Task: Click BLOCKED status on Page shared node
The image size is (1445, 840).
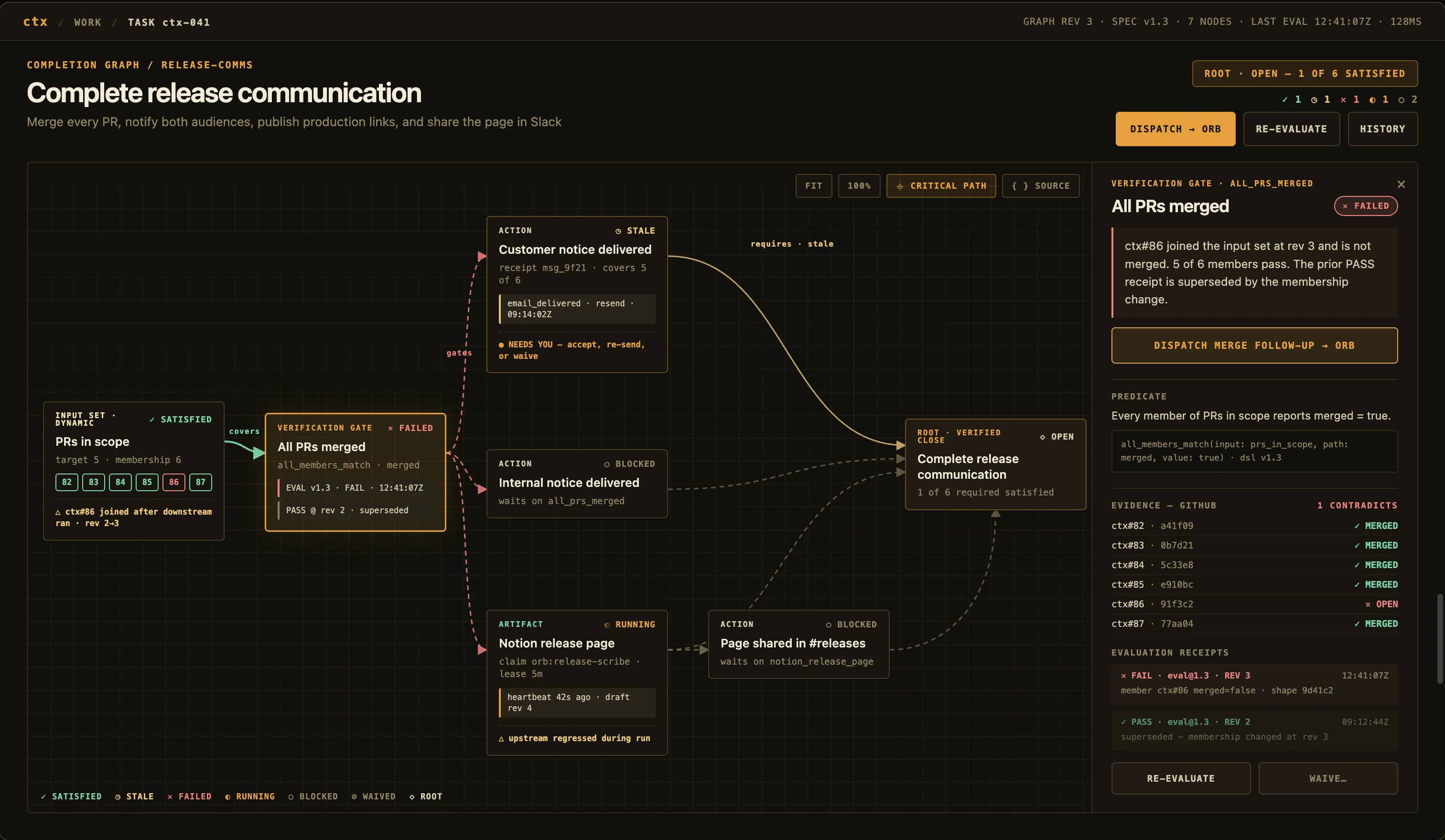Action: coord(851,625)
